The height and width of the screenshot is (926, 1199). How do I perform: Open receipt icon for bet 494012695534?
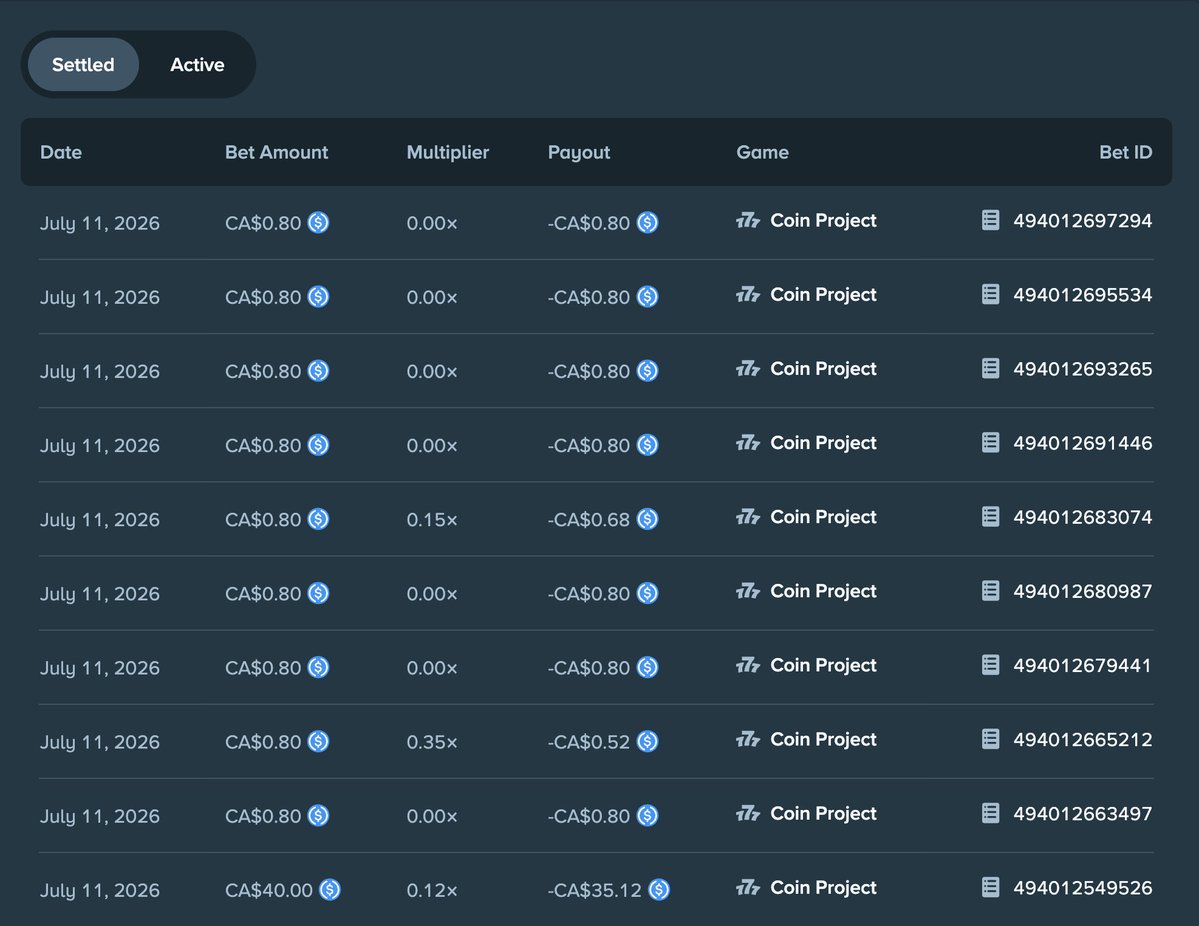990,294
